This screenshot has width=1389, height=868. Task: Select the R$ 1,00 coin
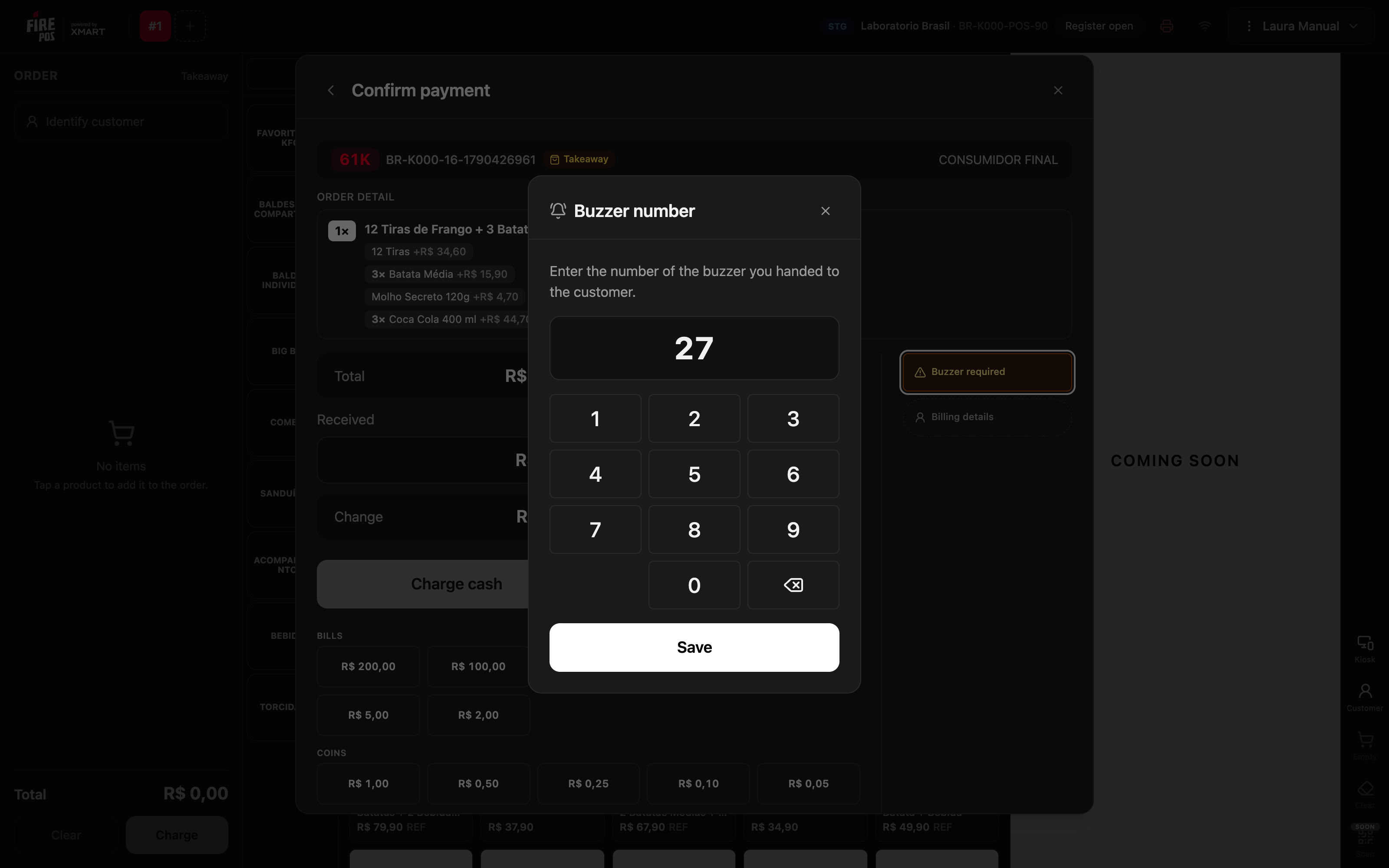click(368, 784)
